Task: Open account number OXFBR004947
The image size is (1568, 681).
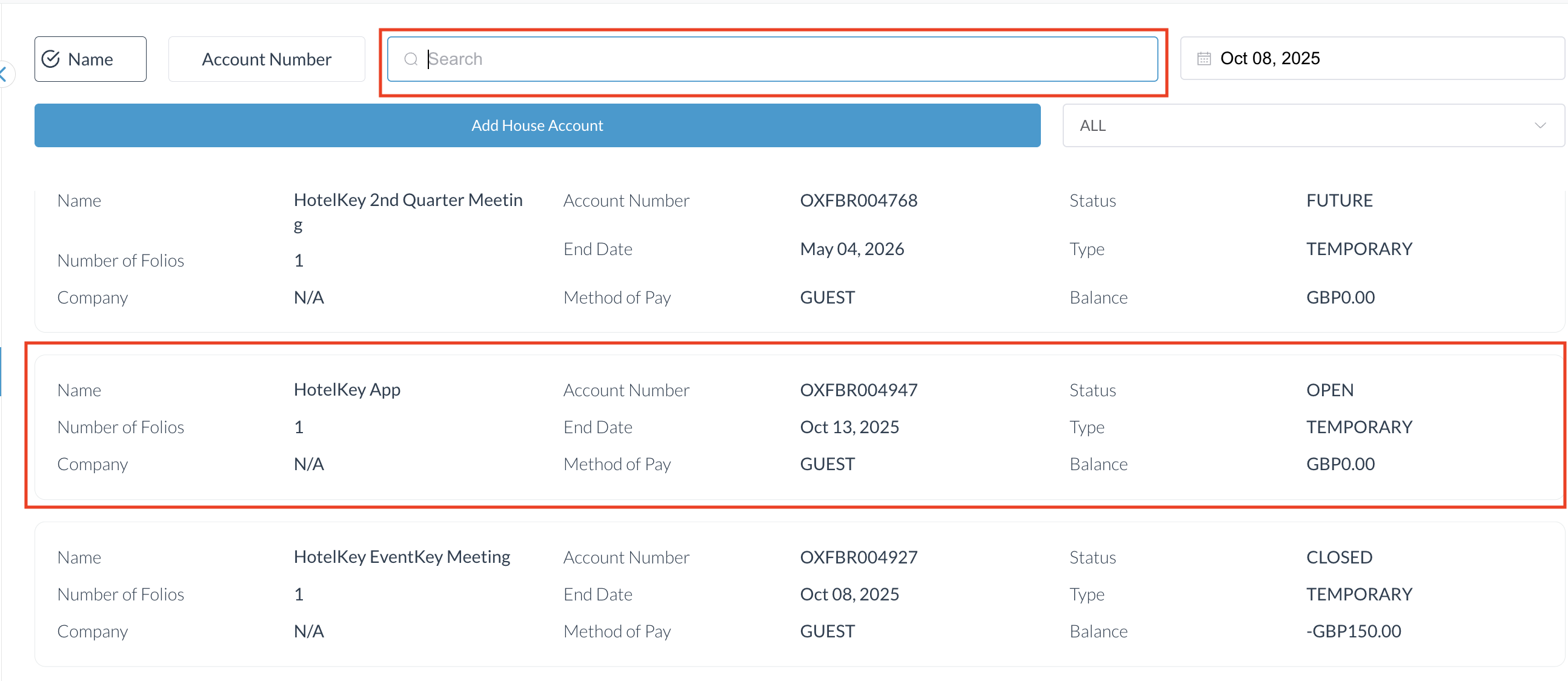Action: click(x=859, y=390)
